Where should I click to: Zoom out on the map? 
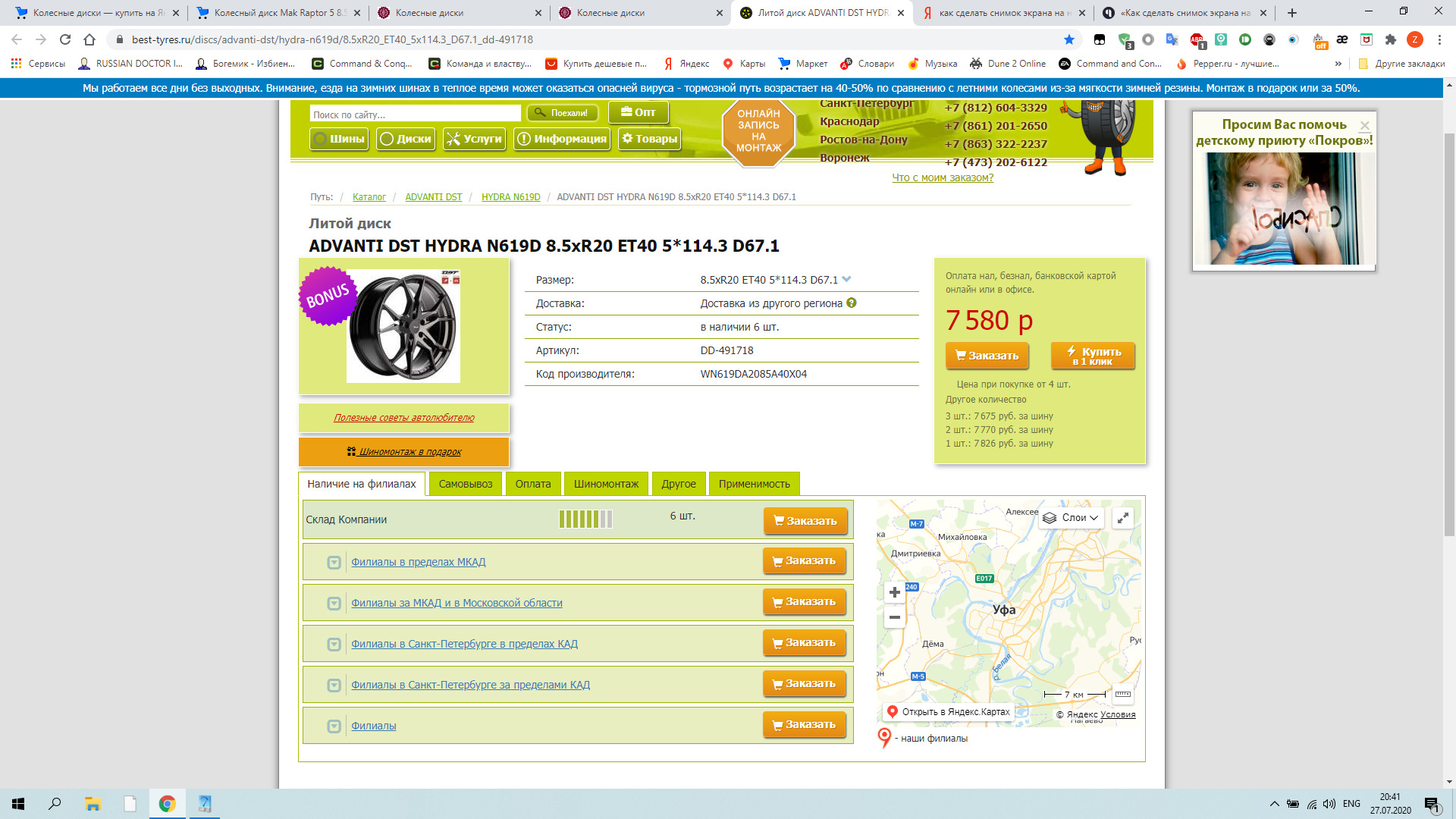[x=895, y=617]
